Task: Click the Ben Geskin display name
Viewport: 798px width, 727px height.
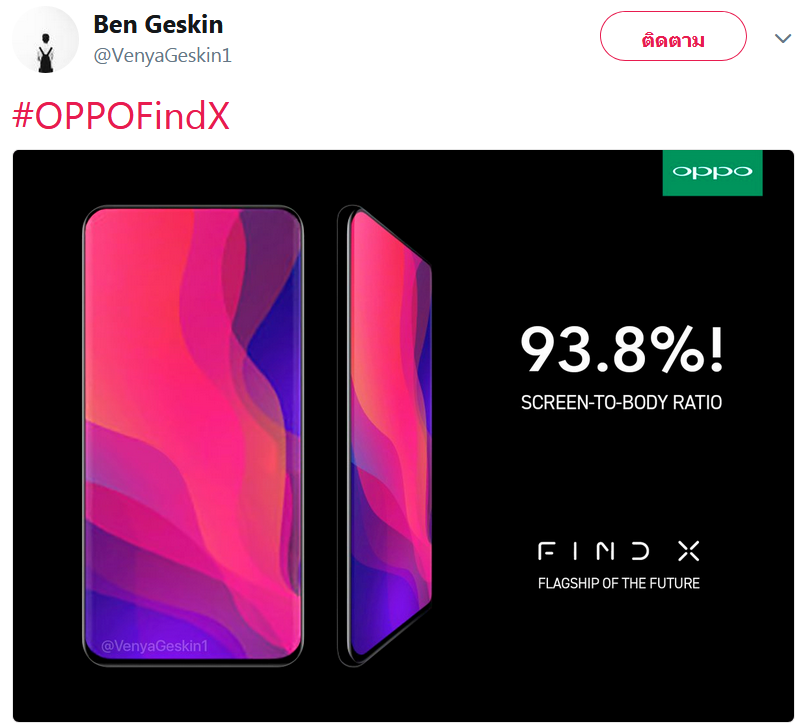Action: tap(158, 24)
